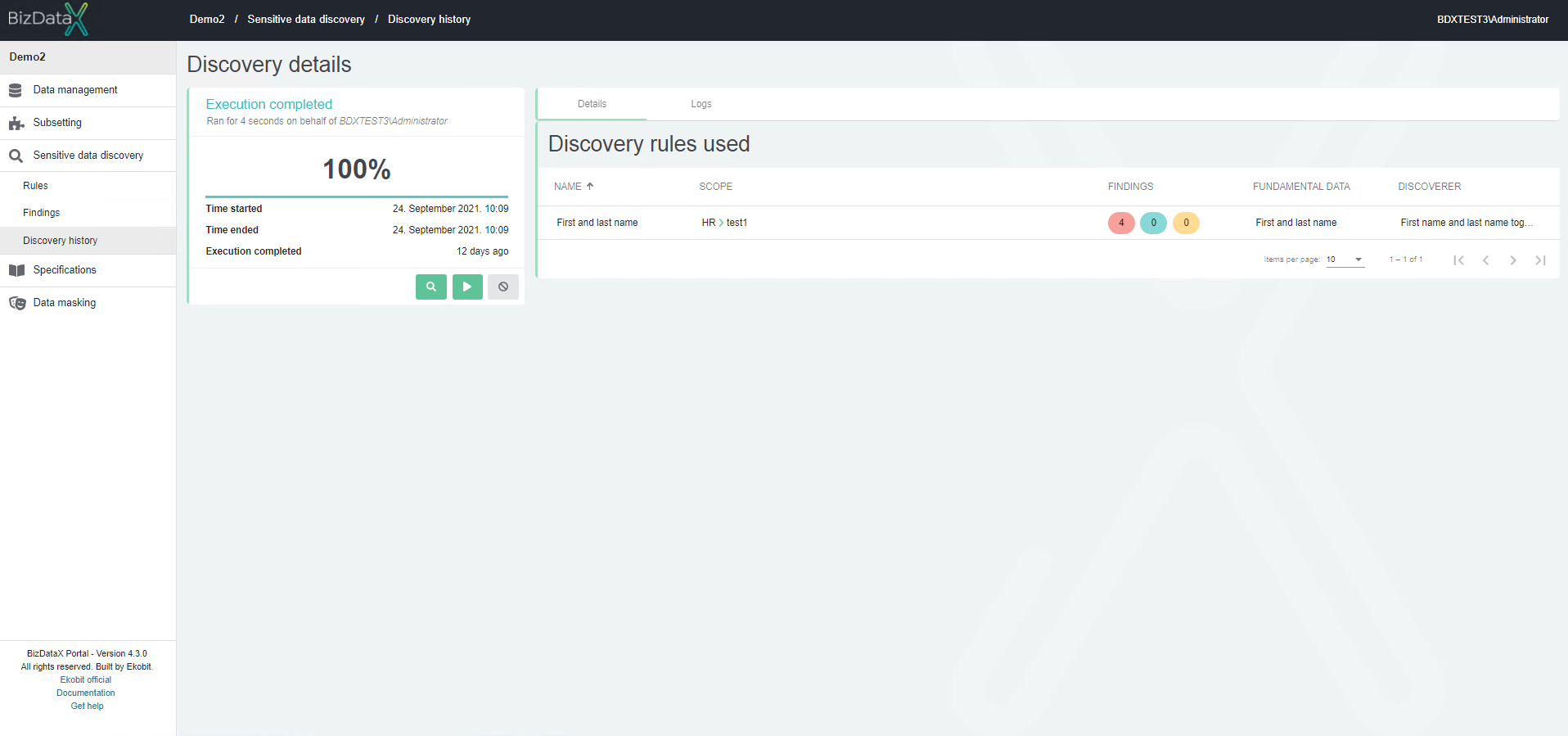Screen dimensions: 1568x736
Task: Click the Subsetting puzzle icon
Action: click(16, 123)
